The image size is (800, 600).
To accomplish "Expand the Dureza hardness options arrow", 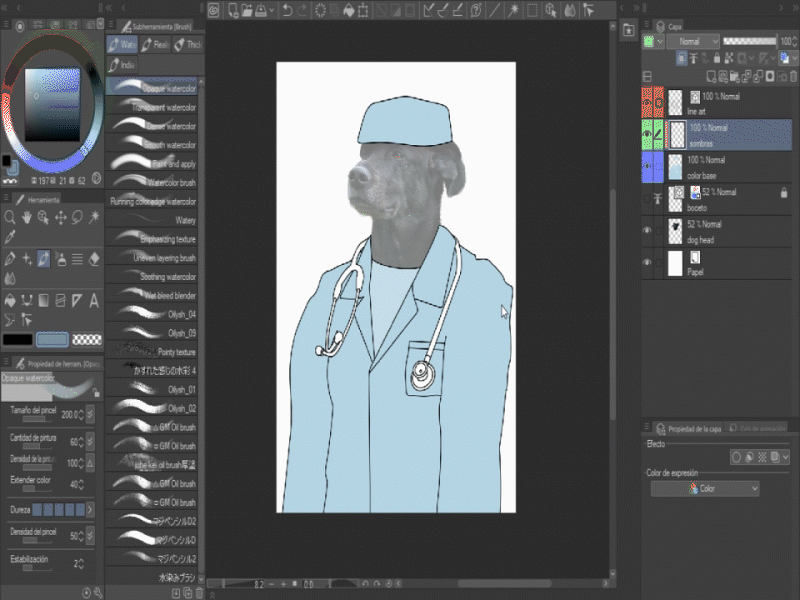I will (90, 509).
